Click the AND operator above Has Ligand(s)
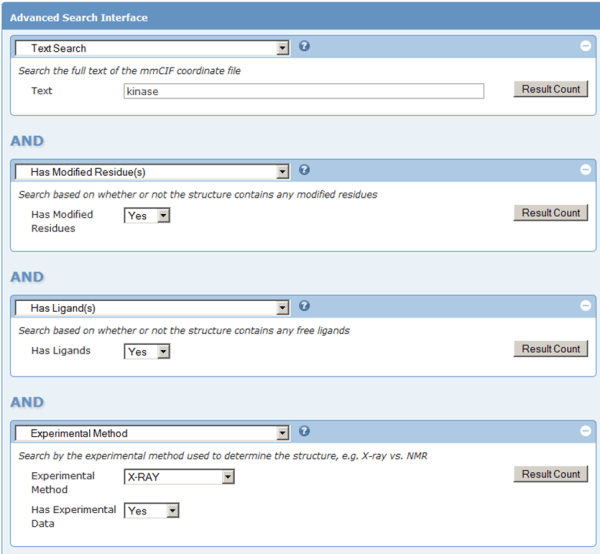600x554 pixels. point(27,277)
